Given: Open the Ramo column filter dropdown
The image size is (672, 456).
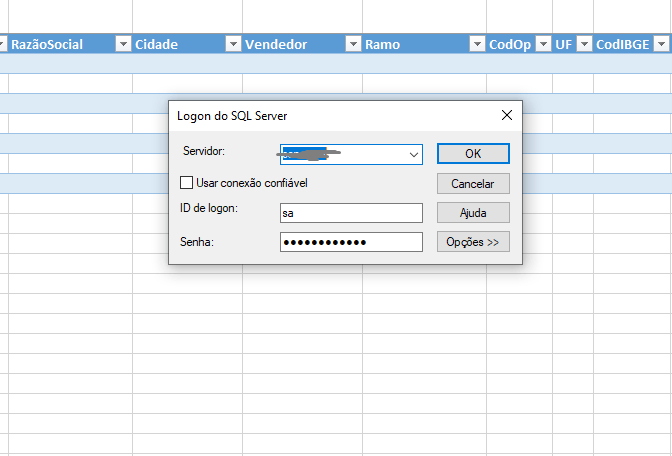Looking at the screenshot, I should (477, 44).
